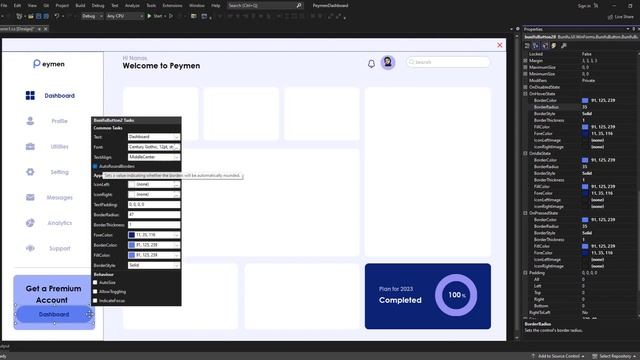
Task: Open the Debug menu
Action: click(98, 6)
